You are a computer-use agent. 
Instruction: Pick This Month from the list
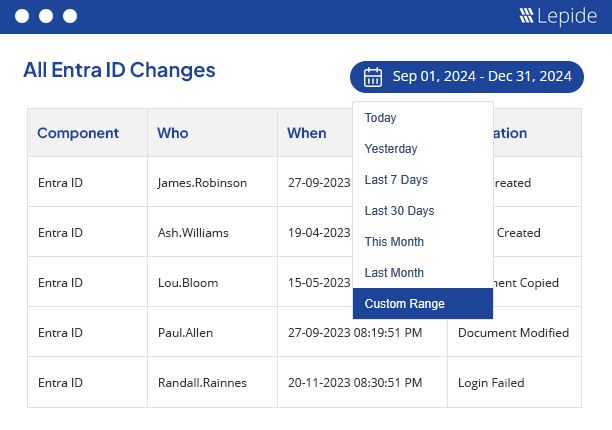tap(423, 242)
